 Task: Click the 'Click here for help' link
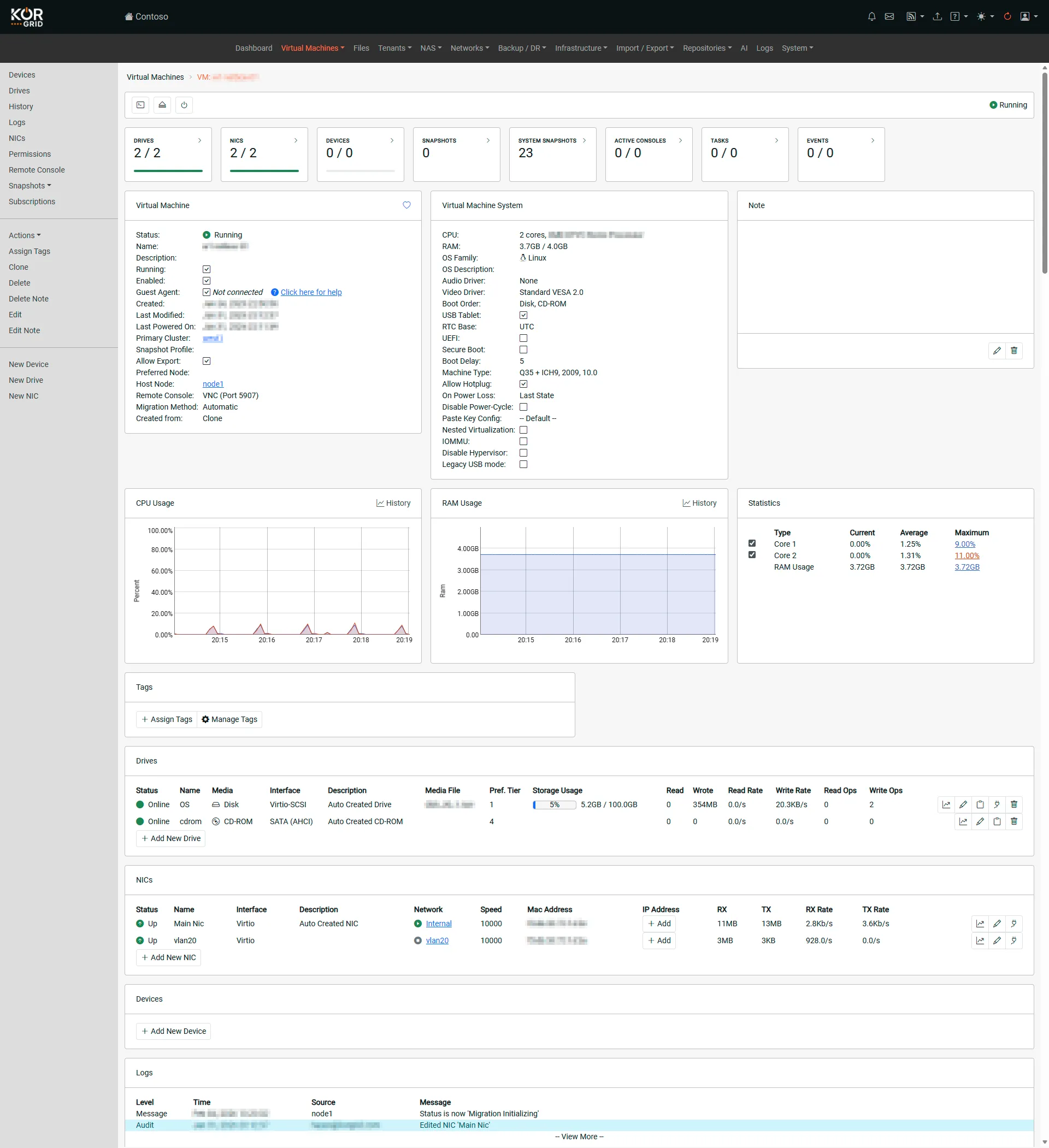click(x=311, y=292)
